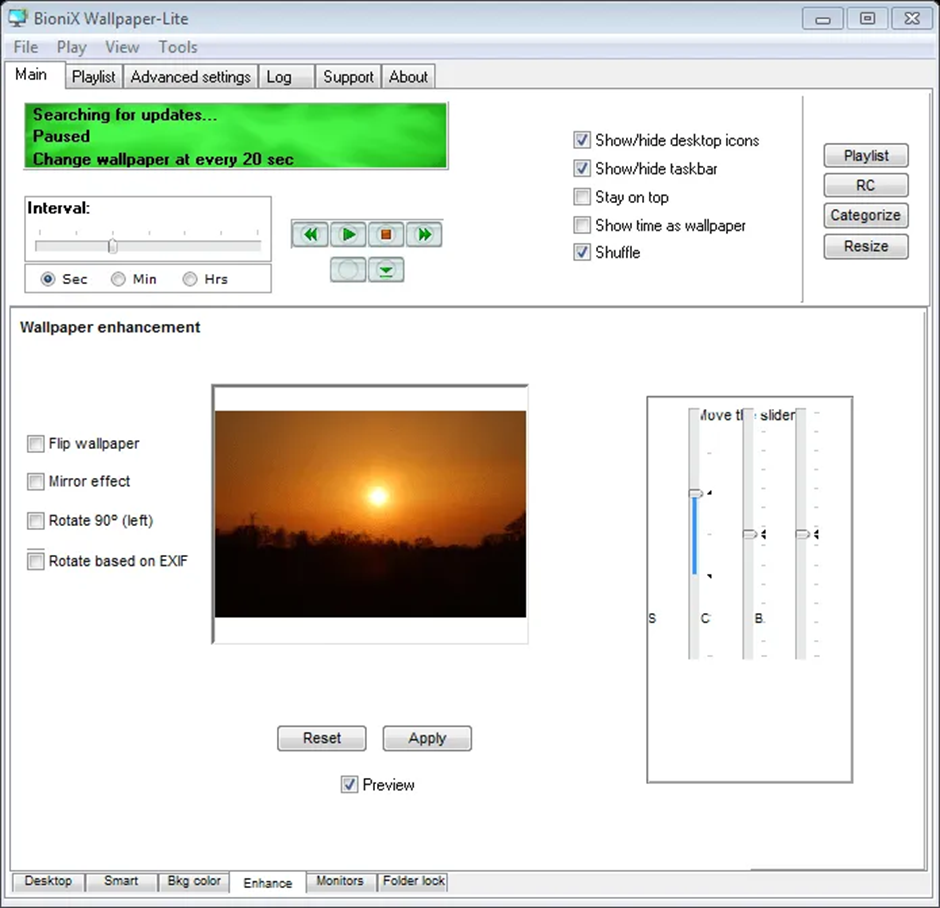Viewport: 940px width, 908px height.
Task: Enable the Mirror effect checkbox
Action: click(x=35, y=481)
